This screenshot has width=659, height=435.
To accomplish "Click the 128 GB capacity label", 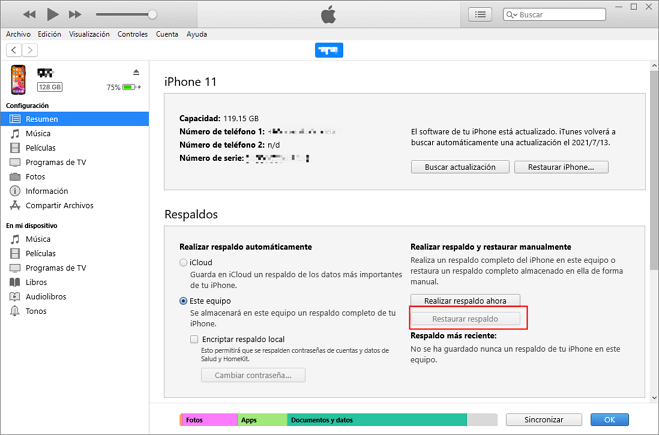I will (x=50, y=87).
